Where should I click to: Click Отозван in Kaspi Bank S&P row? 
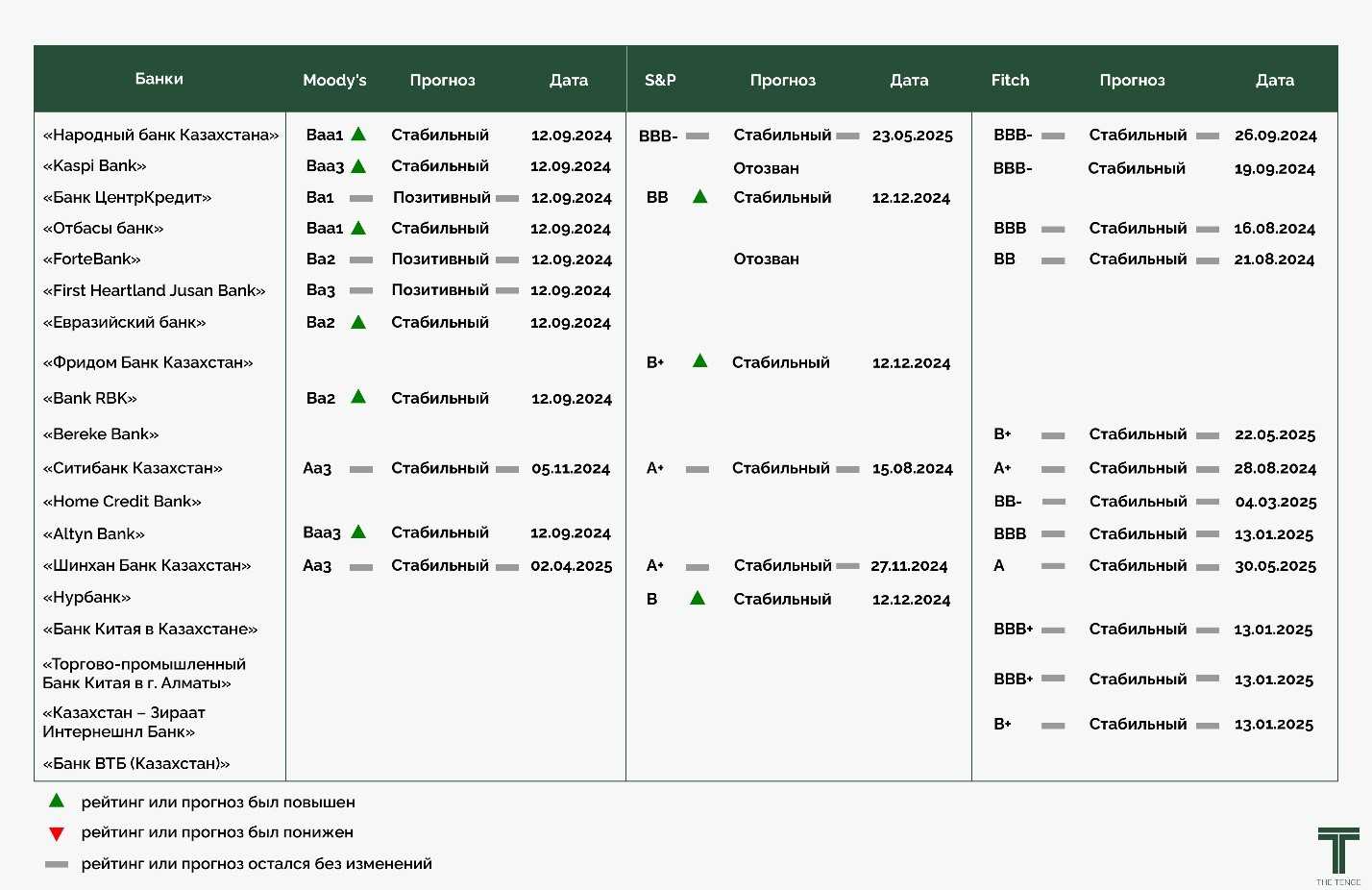pos(766,168)
